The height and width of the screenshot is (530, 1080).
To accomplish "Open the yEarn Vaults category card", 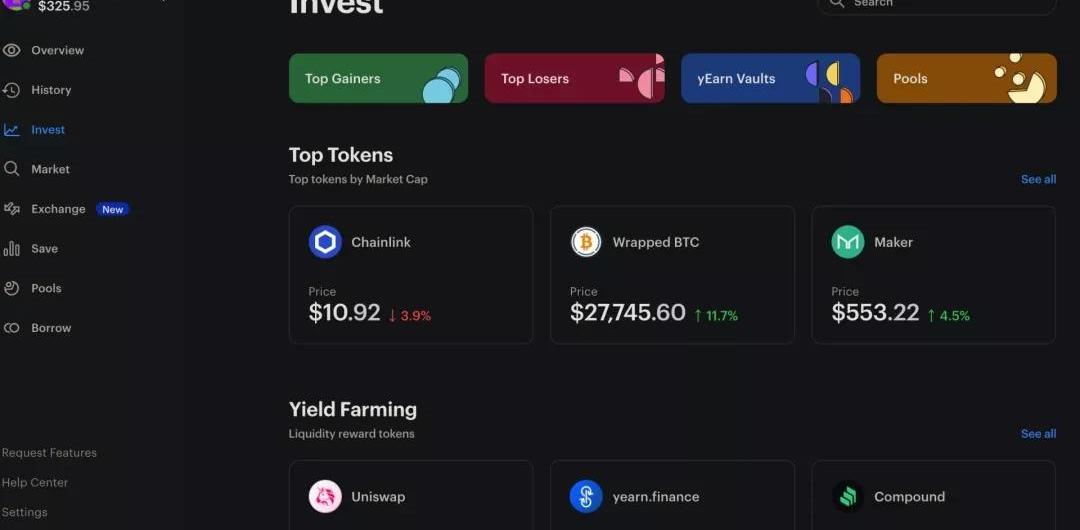I will click(x=770, y=78).
